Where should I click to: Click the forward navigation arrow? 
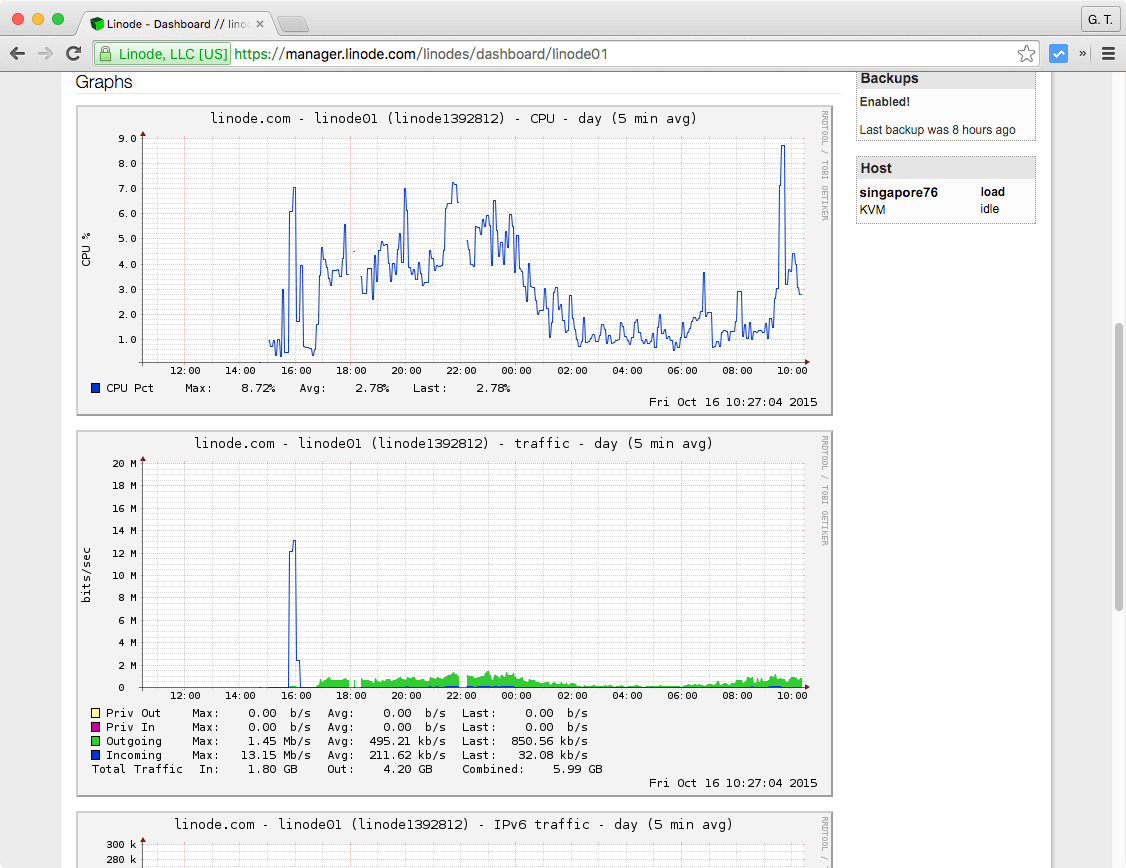point(45,53)
